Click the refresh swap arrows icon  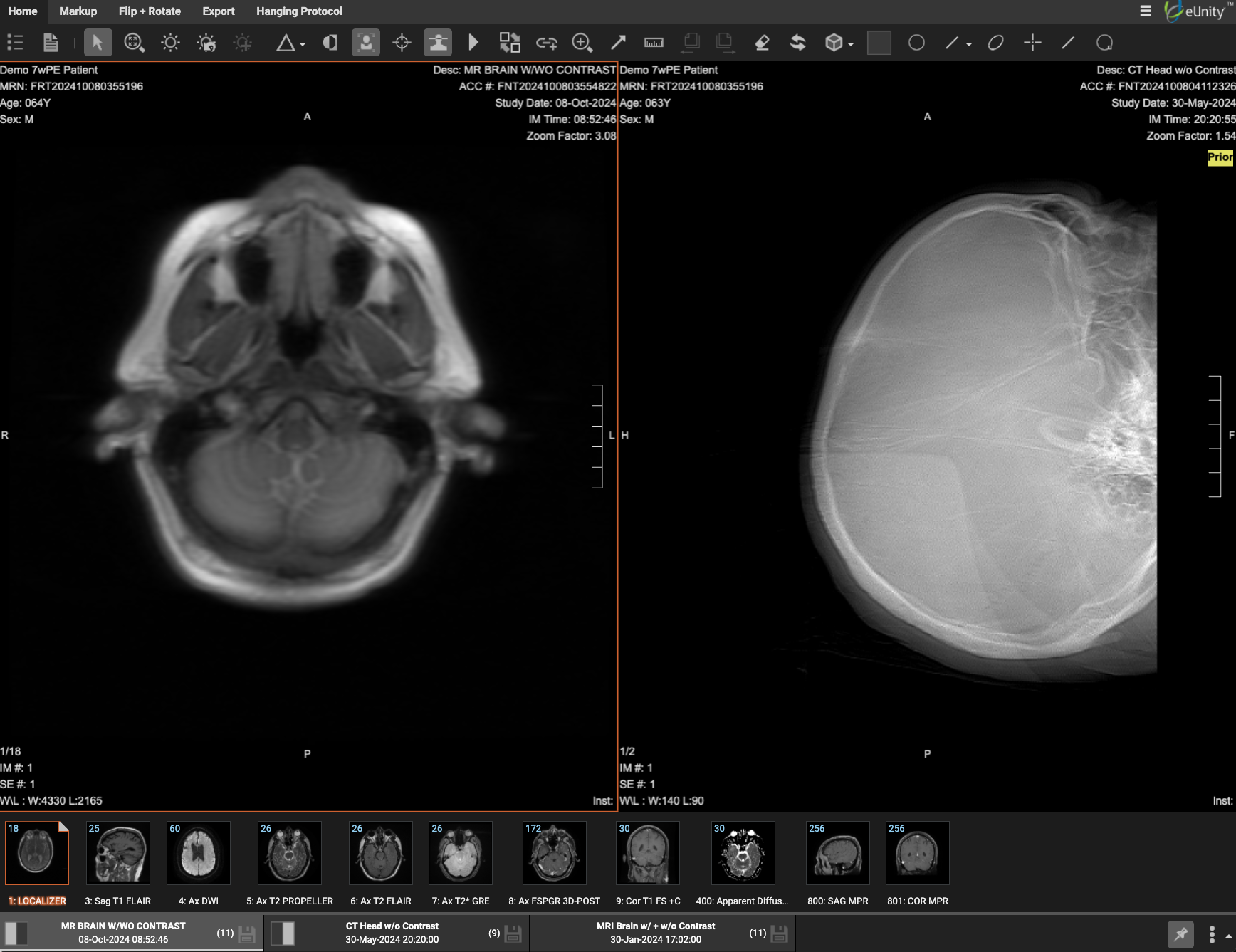coord(798,43)
